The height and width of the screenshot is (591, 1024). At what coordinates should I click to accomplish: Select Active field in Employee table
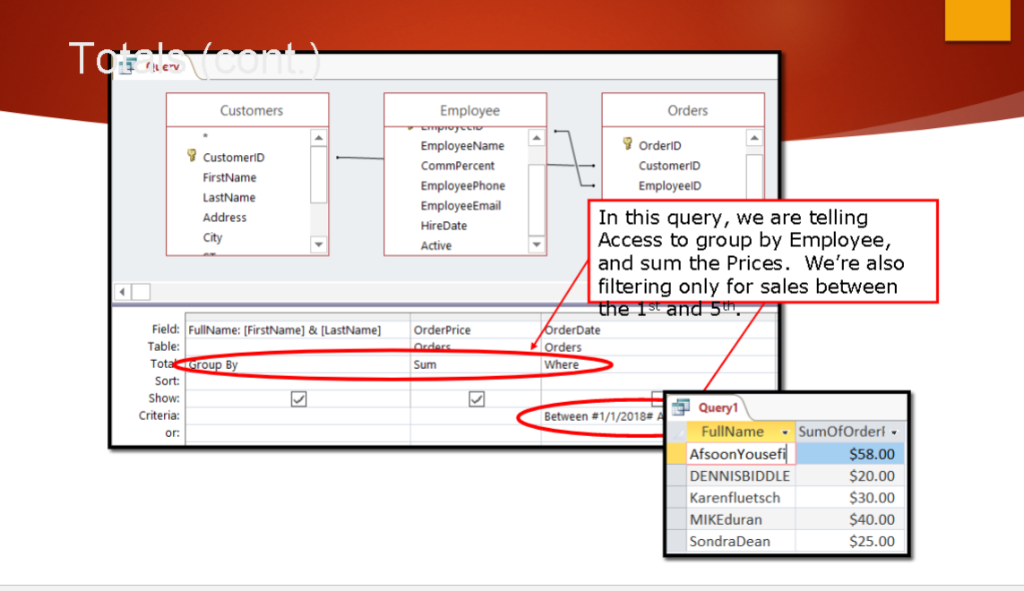tap(436, 246)
